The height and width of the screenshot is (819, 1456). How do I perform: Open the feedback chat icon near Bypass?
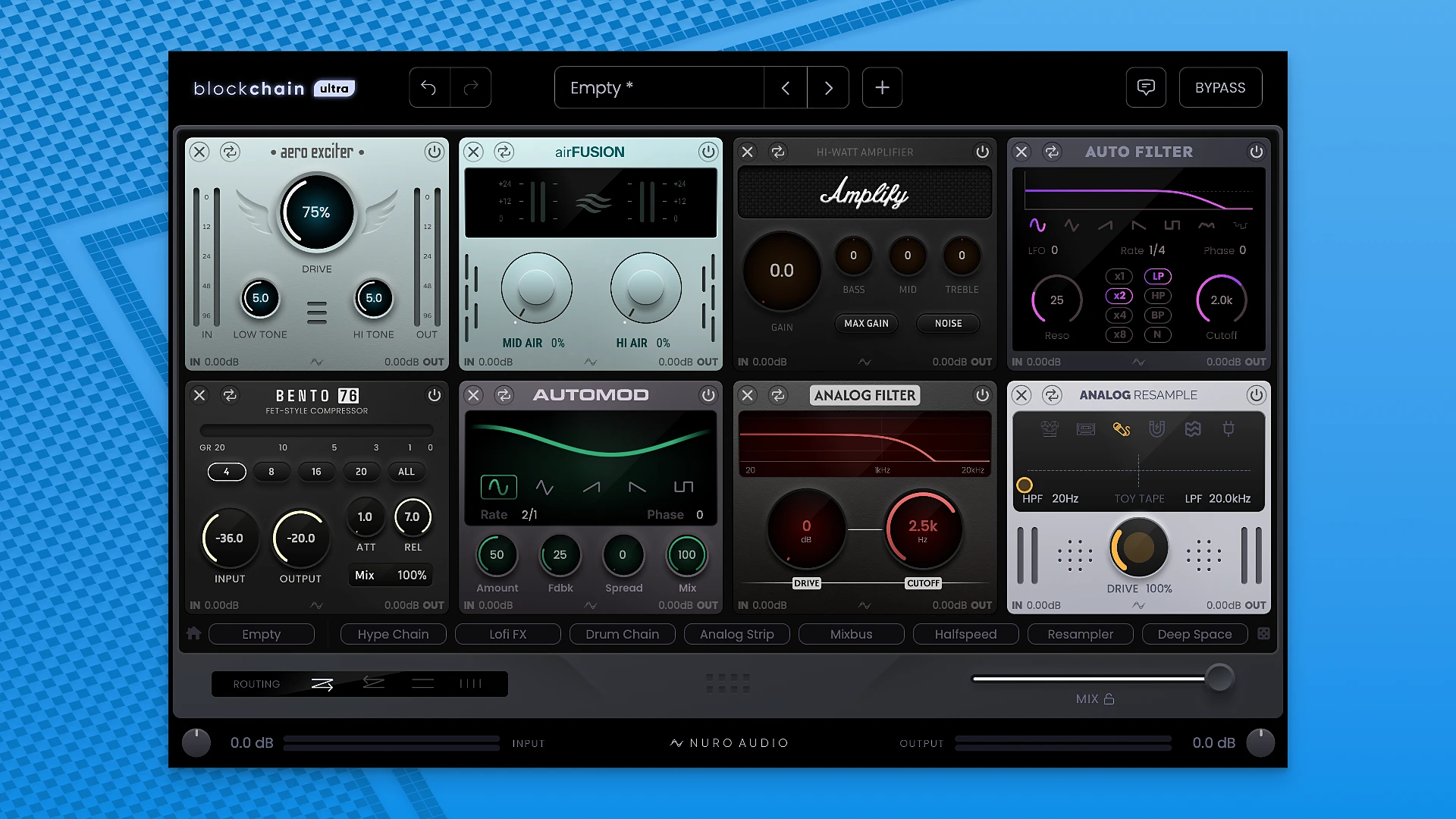[1146, 87]
